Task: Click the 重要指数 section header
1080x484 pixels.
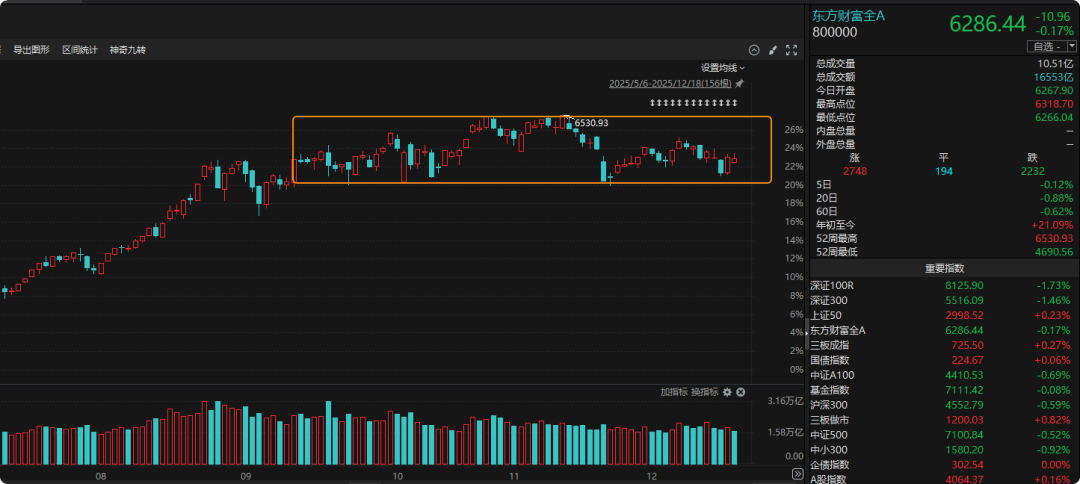Action: pyautogui.click(x=943, y=268)
